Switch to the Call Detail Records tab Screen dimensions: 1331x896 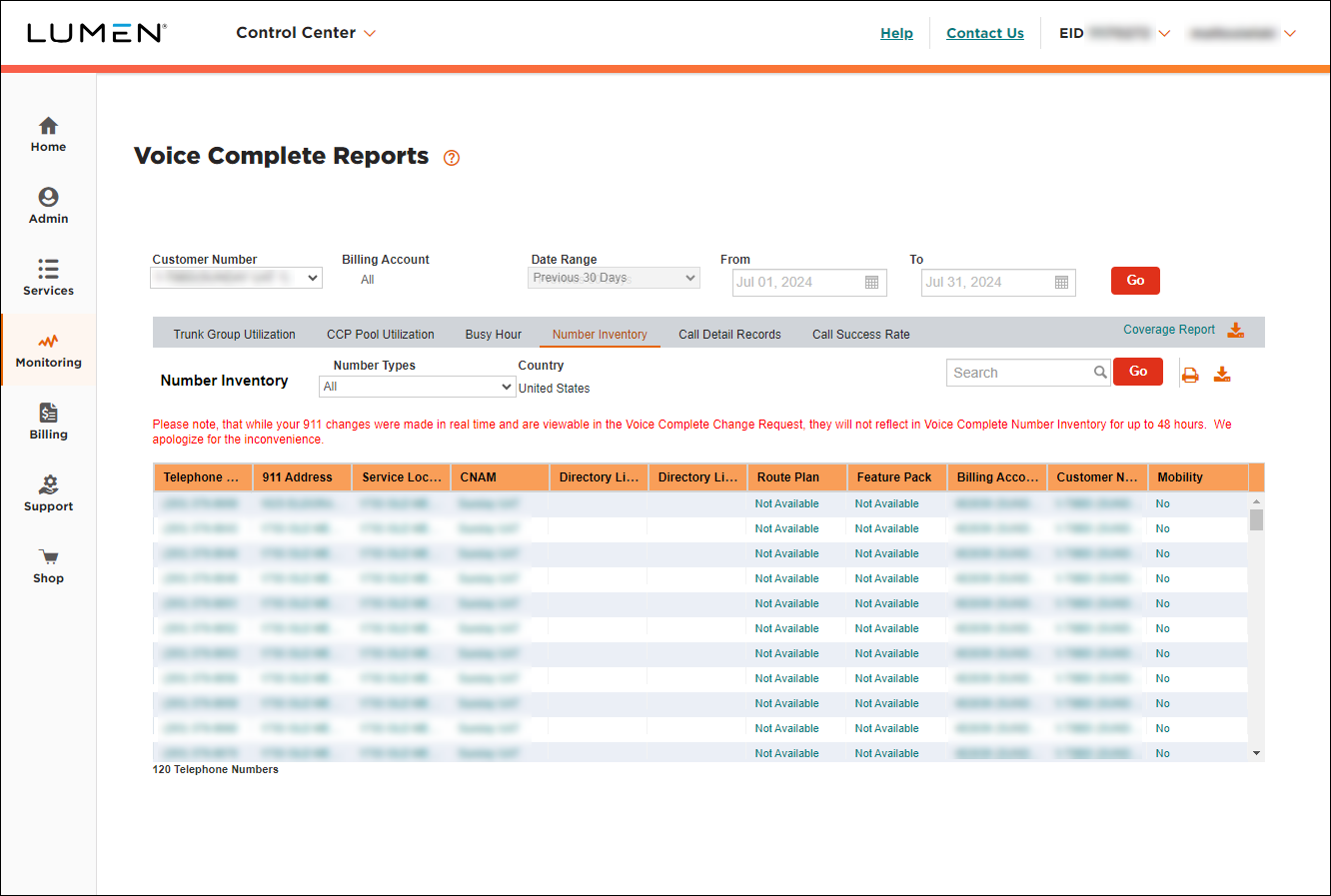click(x=729, y=334)
